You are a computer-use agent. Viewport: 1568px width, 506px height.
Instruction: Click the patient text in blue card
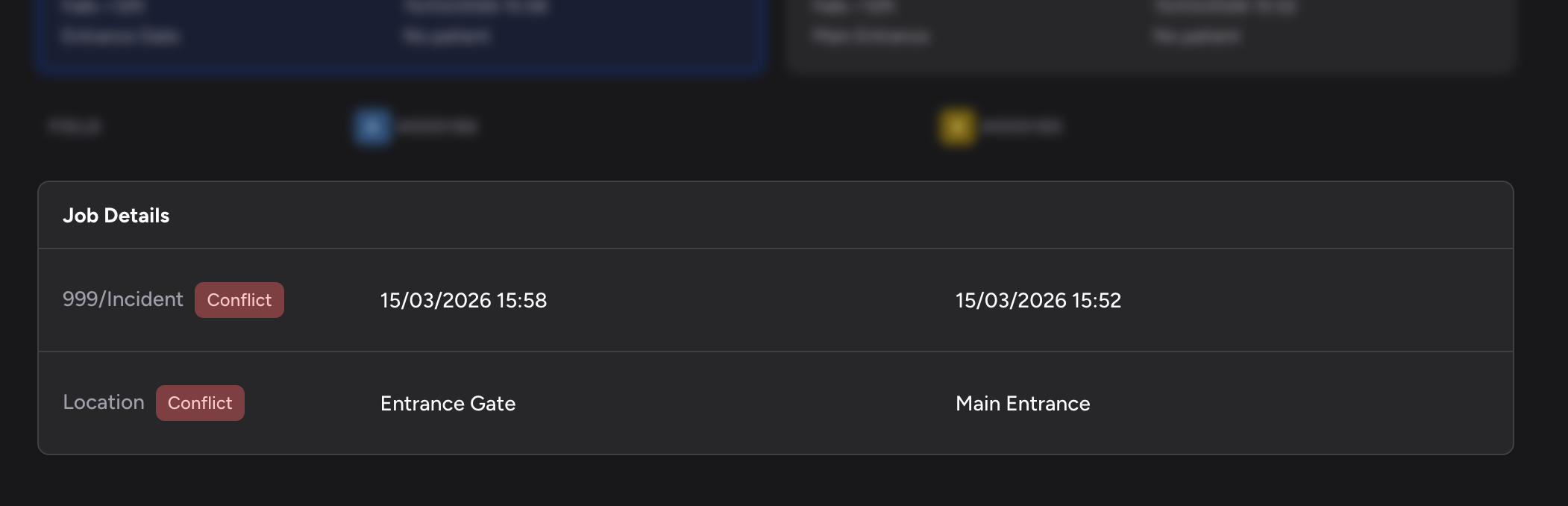click(x=446, y=36)
